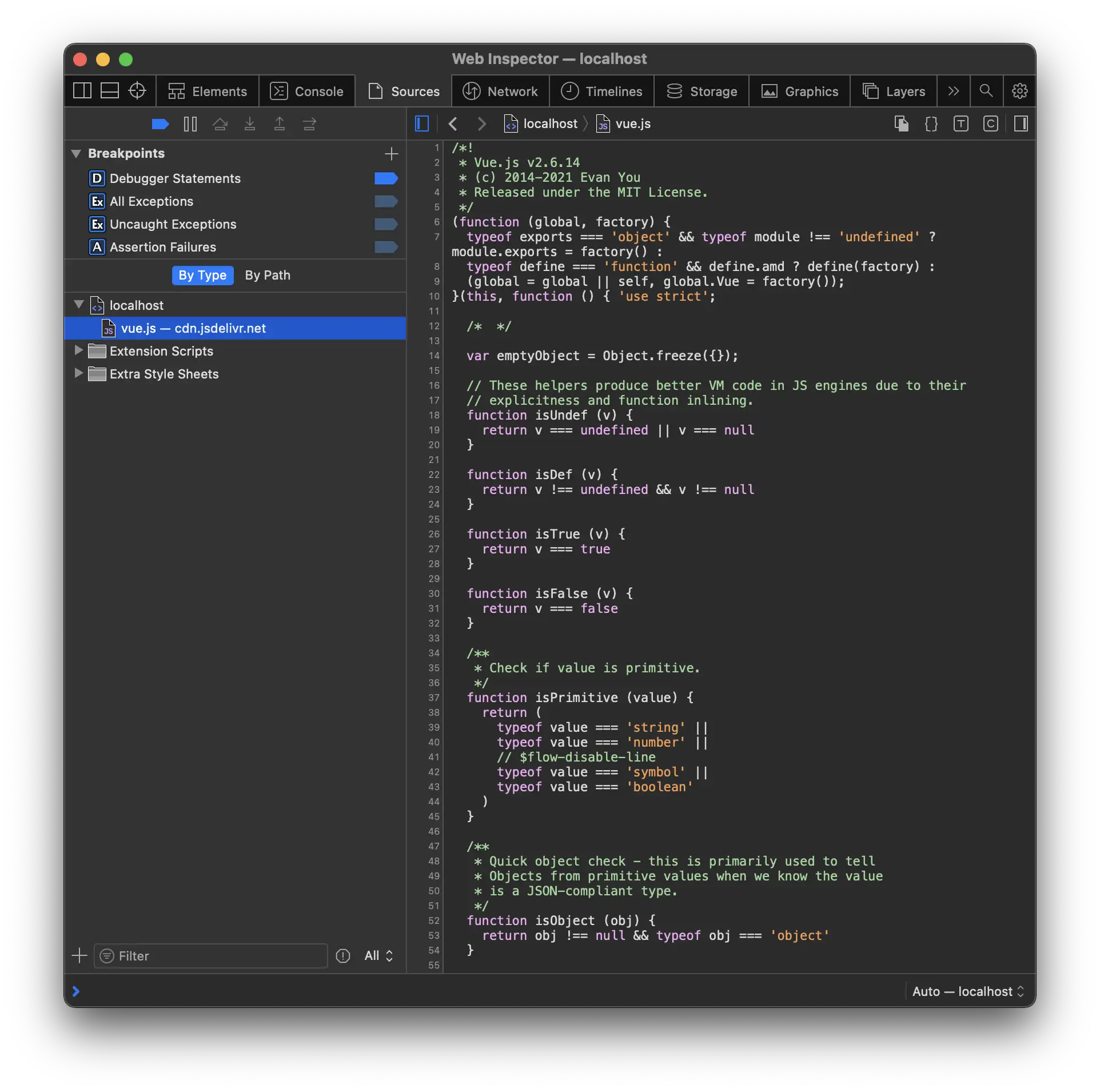Click the element selection crosshair icon

137,91
